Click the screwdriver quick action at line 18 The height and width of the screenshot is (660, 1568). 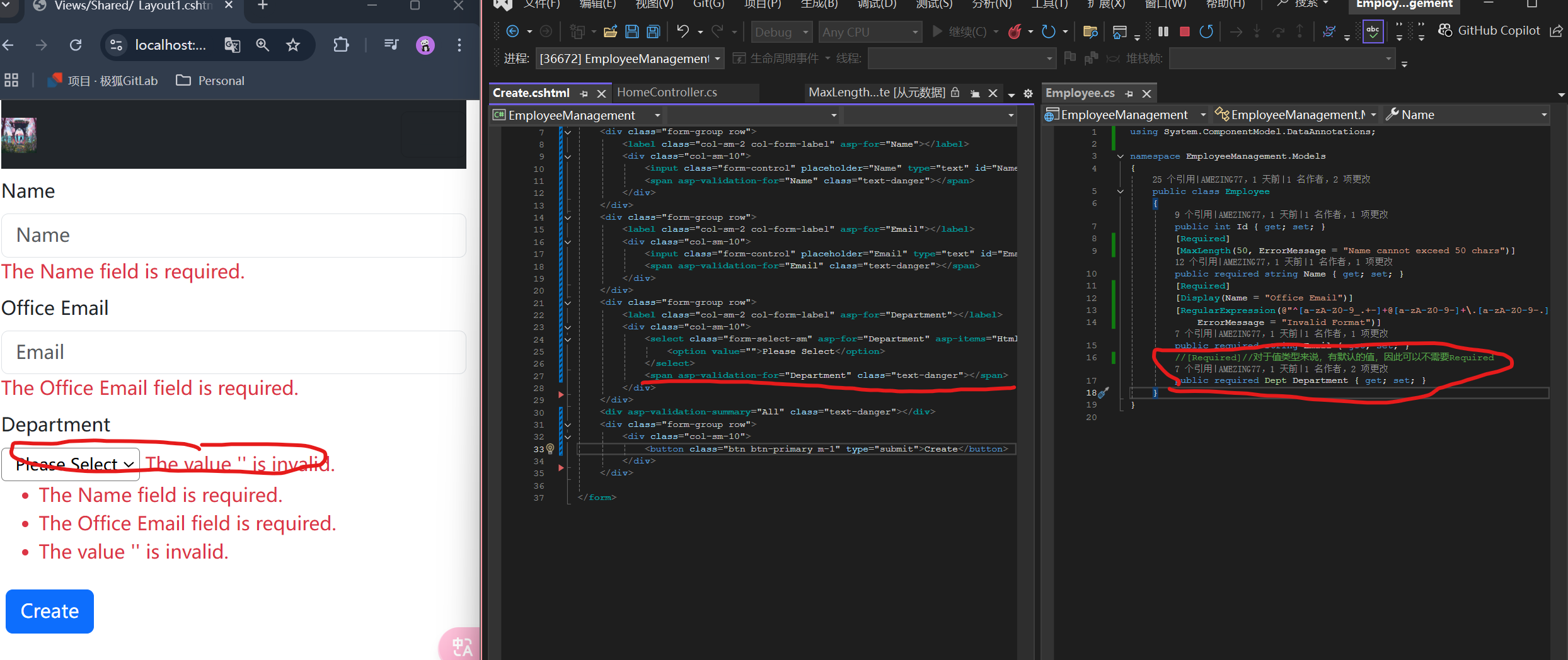pos(1103,393)
